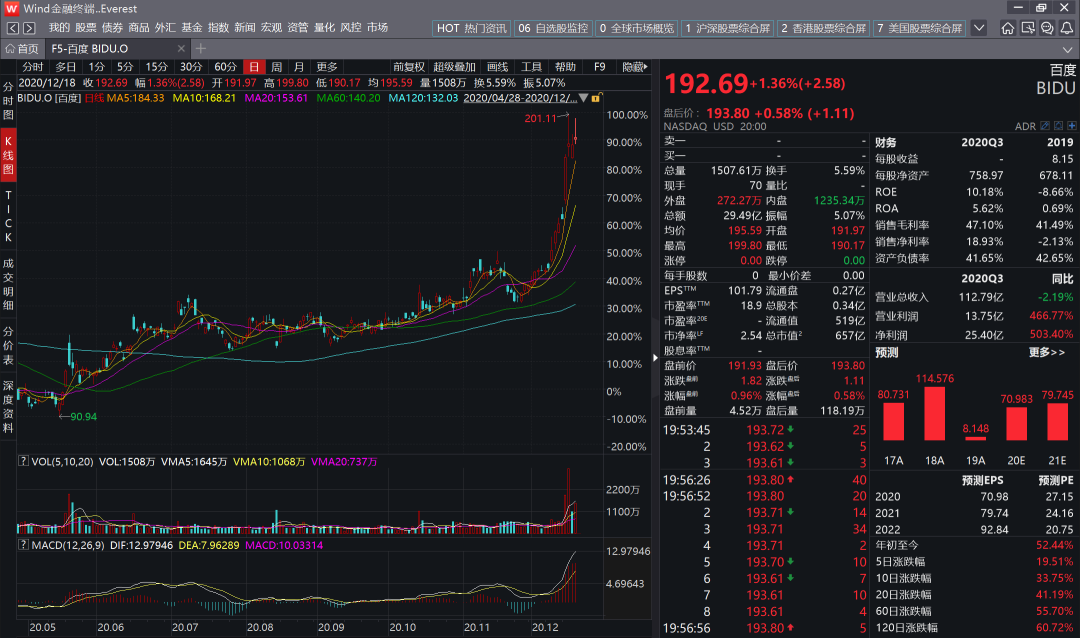Open the TICK side tab
Viewport: 1080px width, 638px height.
(x=8, y=216)
